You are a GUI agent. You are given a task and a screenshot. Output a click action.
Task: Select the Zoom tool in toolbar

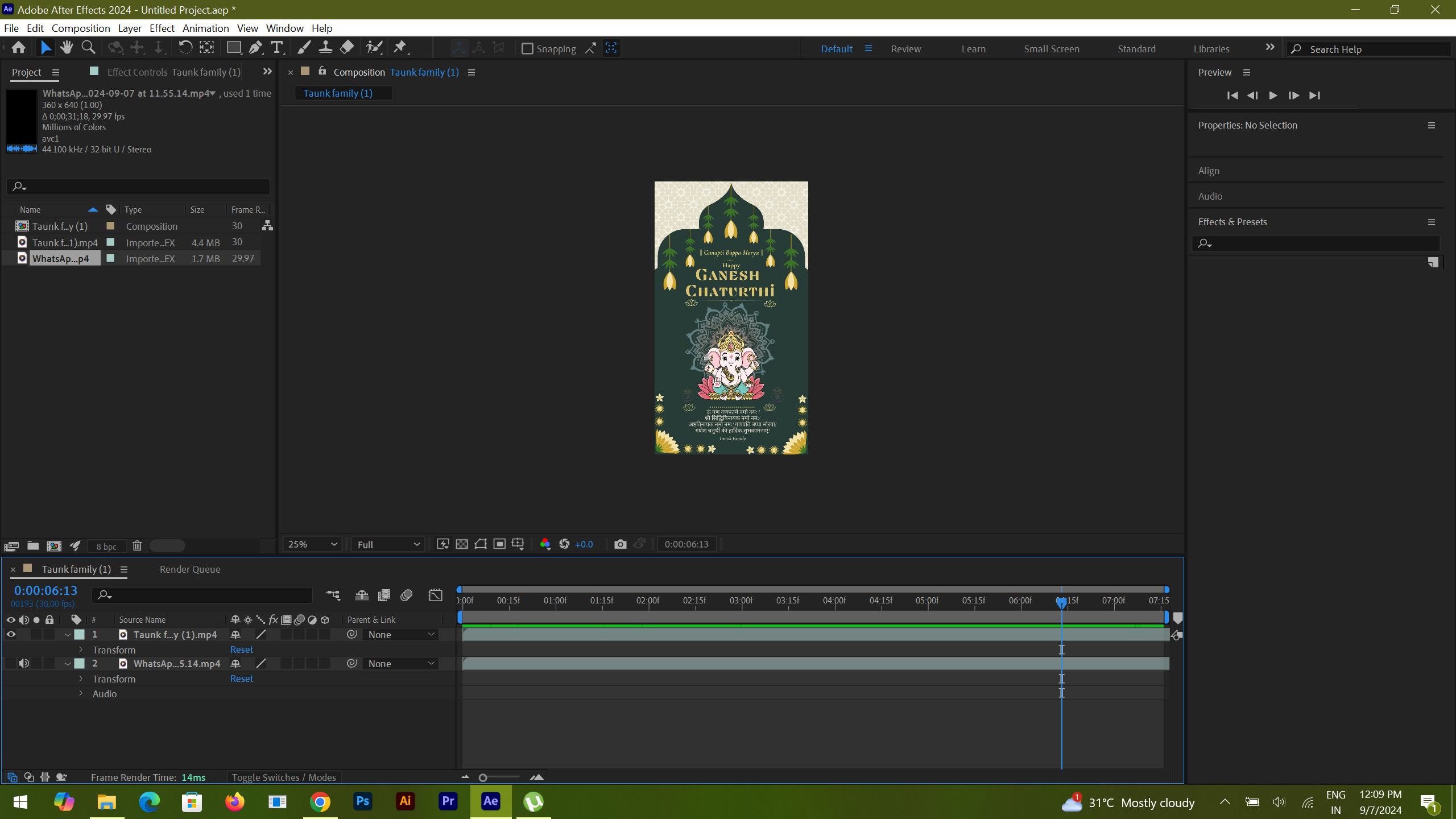coord(88,48)
